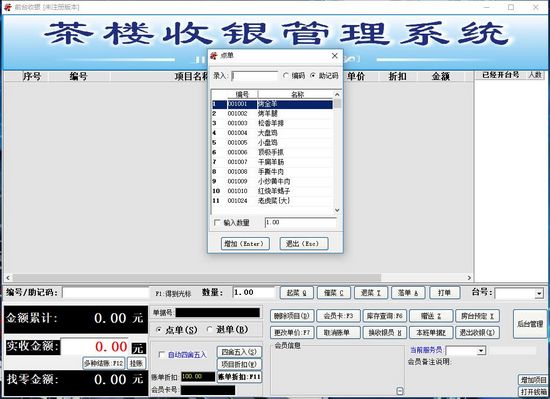Click the 多种结账:F12 button

104,363
